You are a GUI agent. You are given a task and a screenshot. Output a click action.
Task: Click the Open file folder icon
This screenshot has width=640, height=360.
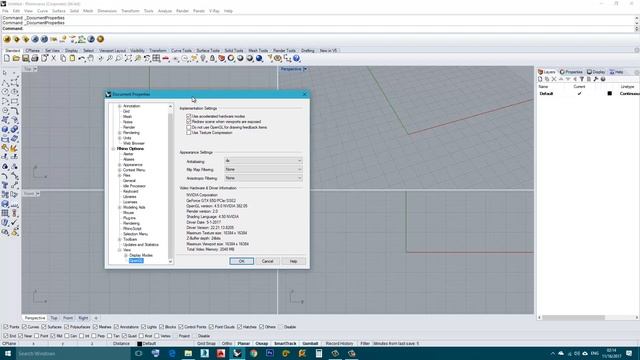tap(16, 59)
